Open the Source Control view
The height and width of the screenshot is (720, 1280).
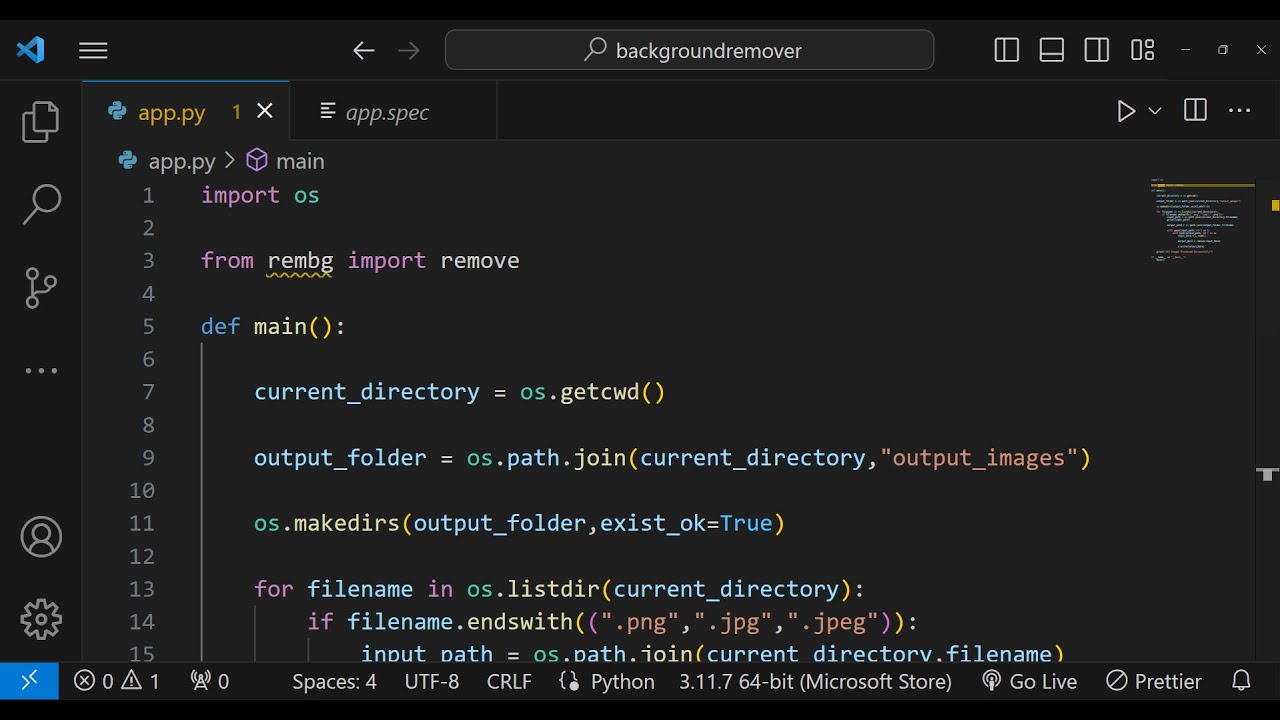pyautogui.click(x=41, y=288)
